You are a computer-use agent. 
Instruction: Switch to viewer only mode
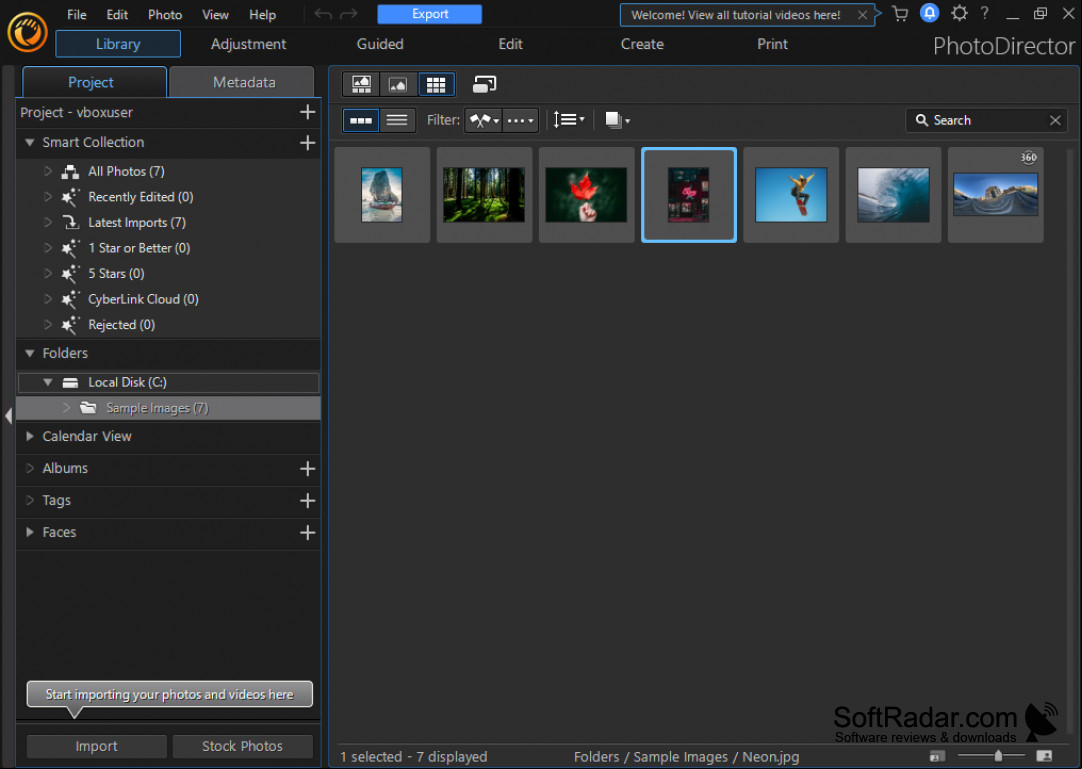[x=398, y=84]
